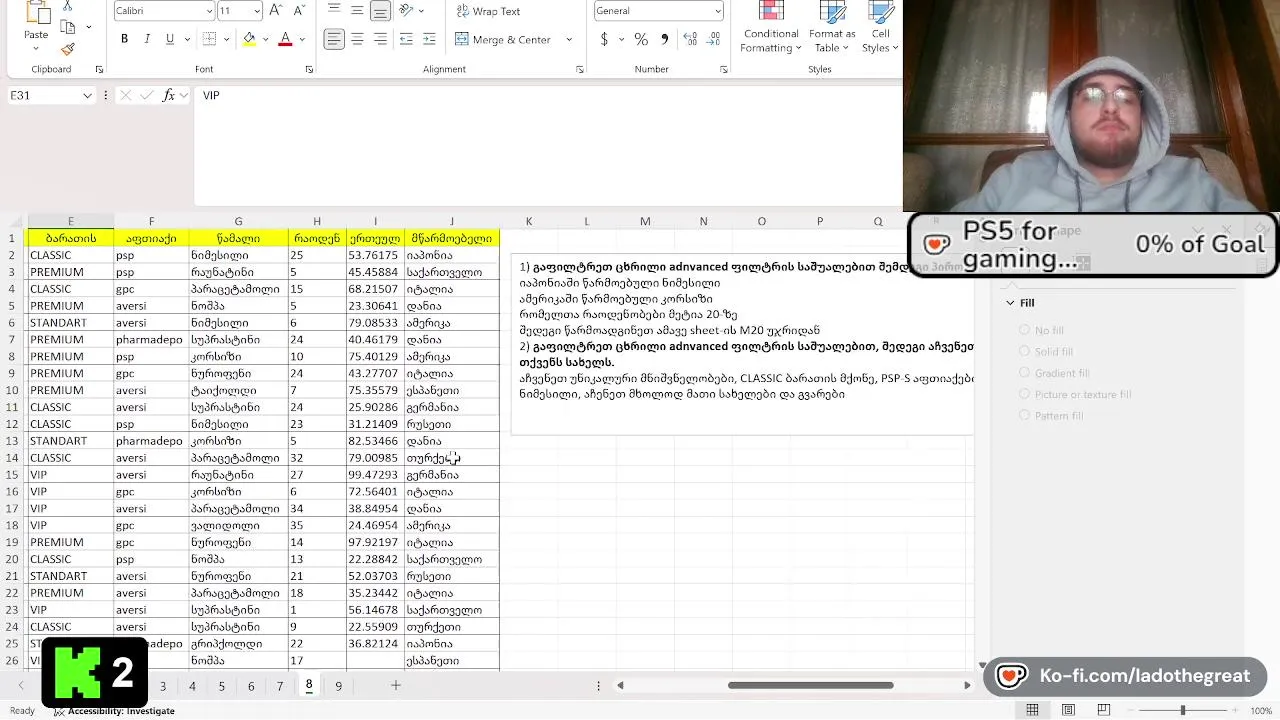1280x720 pixels.
Task: Select column G header
Action: click(x=238, y=221)
